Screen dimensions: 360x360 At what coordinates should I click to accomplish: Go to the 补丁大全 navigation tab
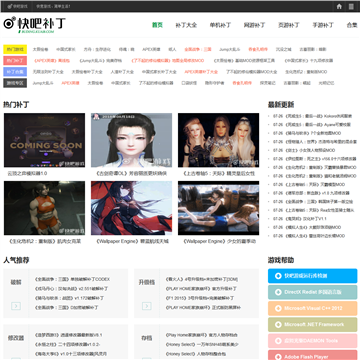click(x=186, y=25)
